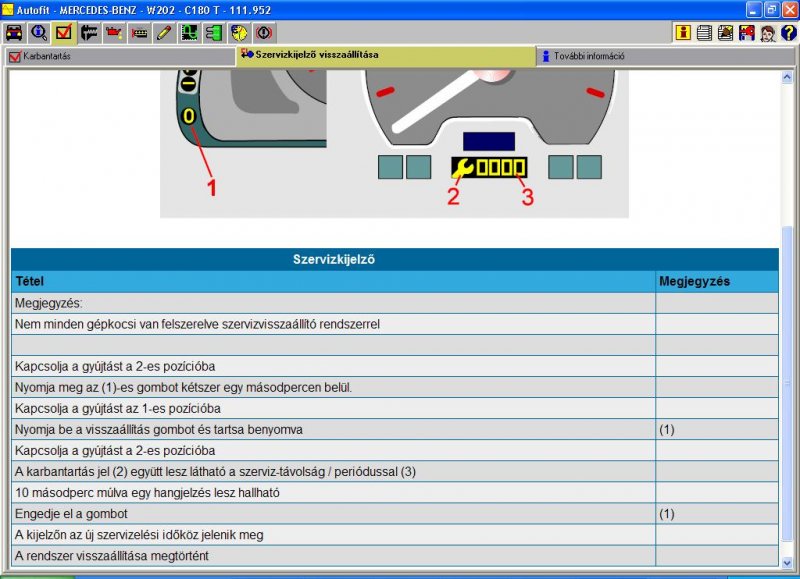Click the Megjegyzés column header

717,281
